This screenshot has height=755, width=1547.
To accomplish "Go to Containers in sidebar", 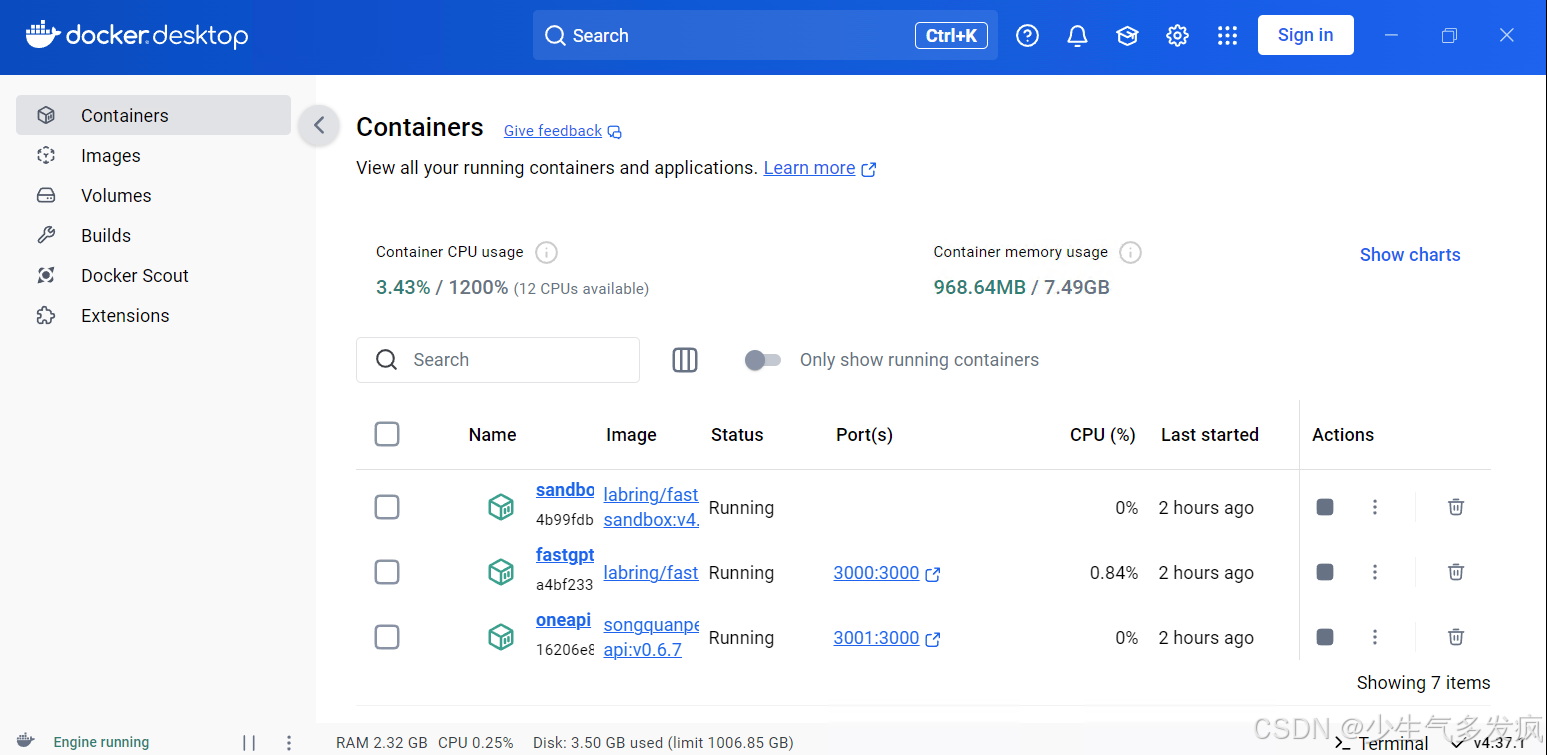I will (x=153, y=115).
